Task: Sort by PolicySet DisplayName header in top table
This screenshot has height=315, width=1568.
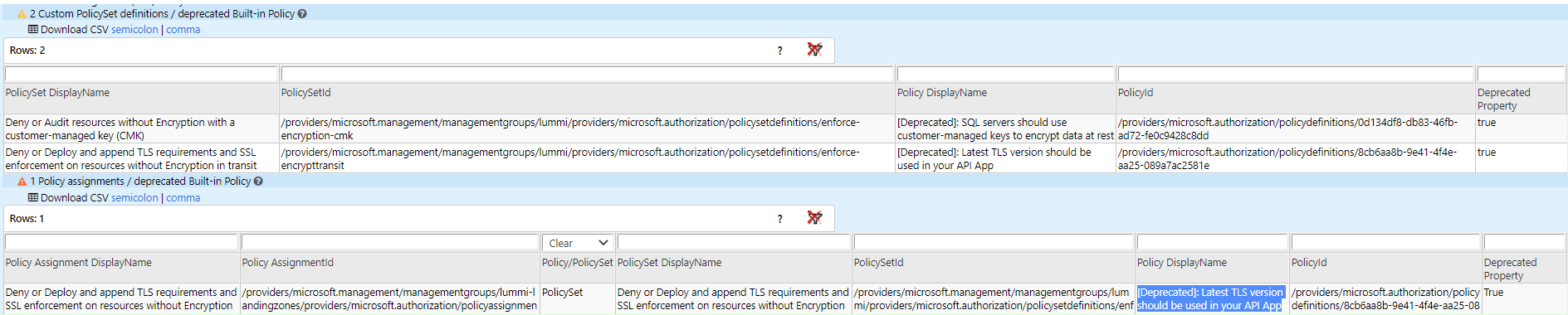Action: click(x=140, y=99)
